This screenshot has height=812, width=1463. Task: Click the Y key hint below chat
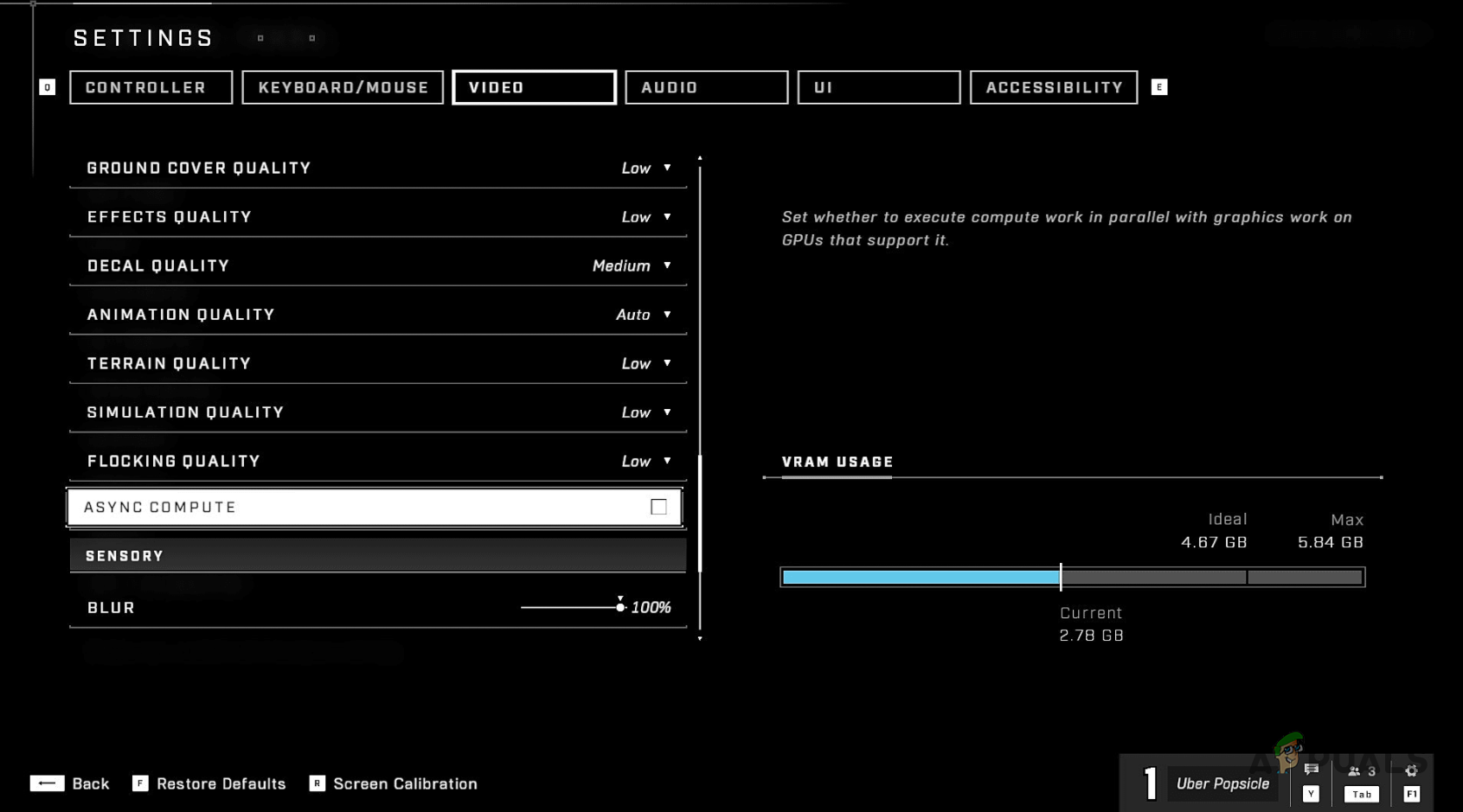click(x=1312, y=794)
